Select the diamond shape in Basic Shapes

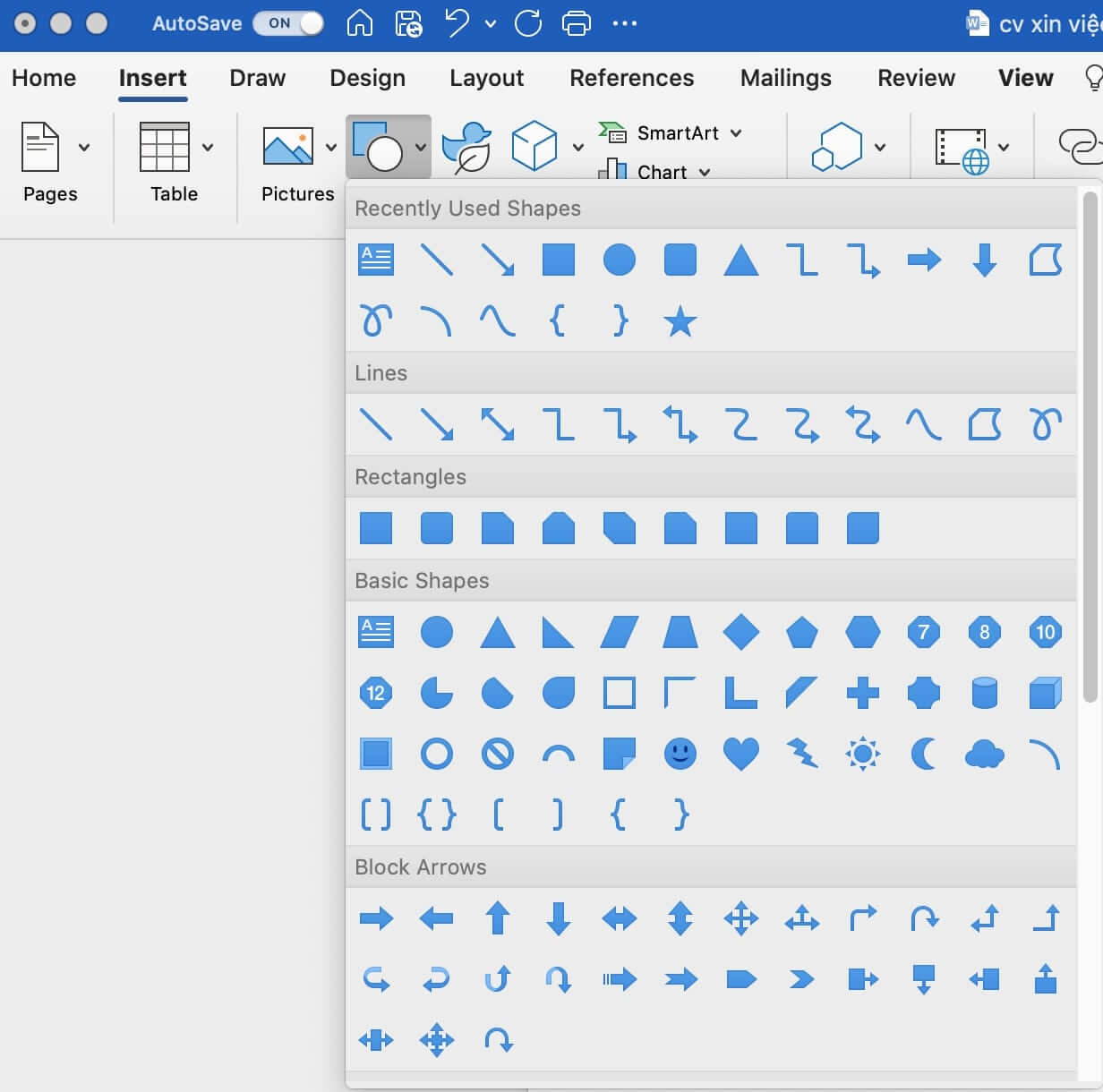point(740,632)
